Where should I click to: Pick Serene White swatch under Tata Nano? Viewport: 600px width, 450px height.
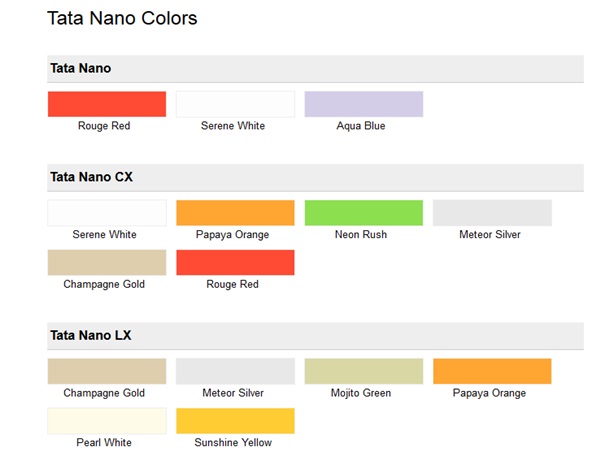click(235, 104)
